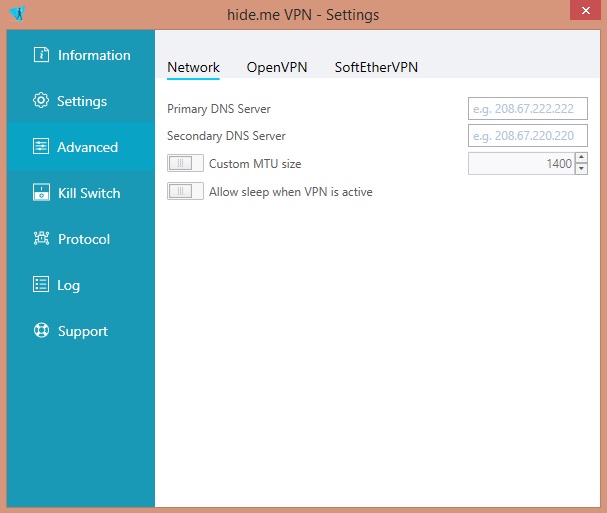Image resolution: width=607 pixels, height=513 pixels.
Task: Click the Support lifebuoy icon
Action: coord(41,330)
